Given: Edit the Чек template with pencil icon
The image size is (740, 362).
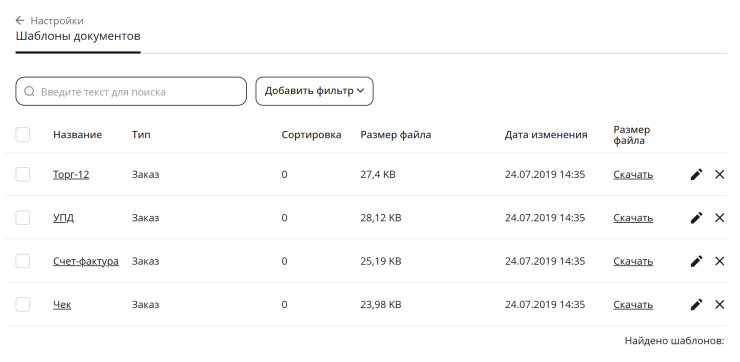Looking at the screenshot, I should point(696,305).
